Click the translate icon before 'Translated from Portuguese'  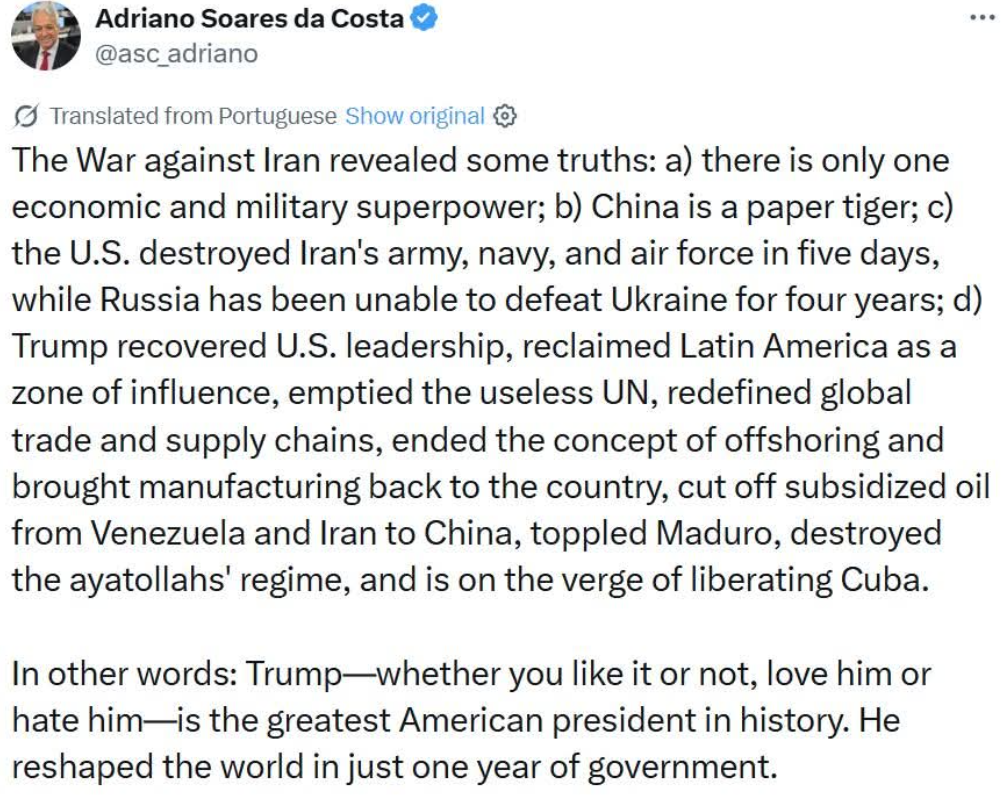[29, 116]
